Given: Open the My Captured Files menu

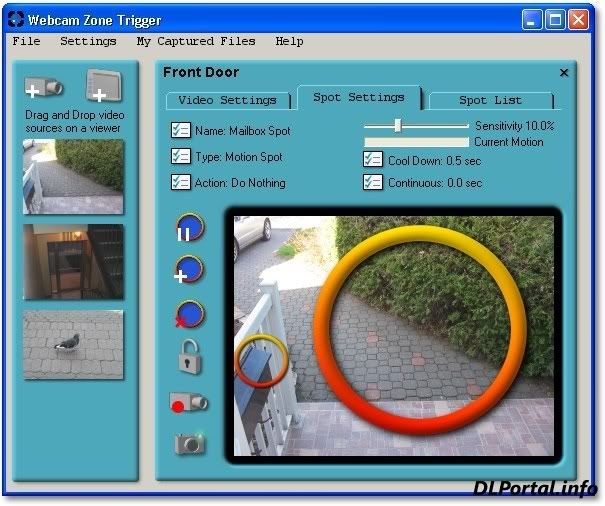Looking at the screenshot, I should click(x=196, y=41).
